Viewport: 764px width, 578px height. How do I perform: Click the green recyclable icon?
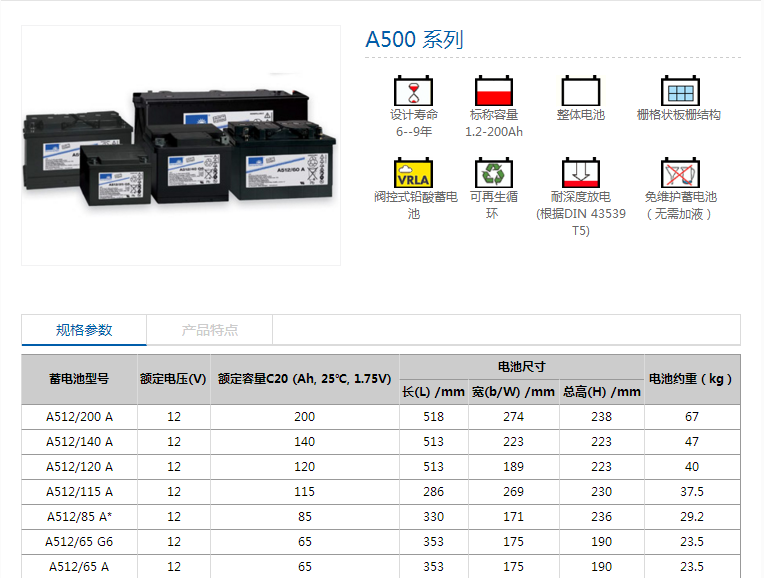click(493, 173)
